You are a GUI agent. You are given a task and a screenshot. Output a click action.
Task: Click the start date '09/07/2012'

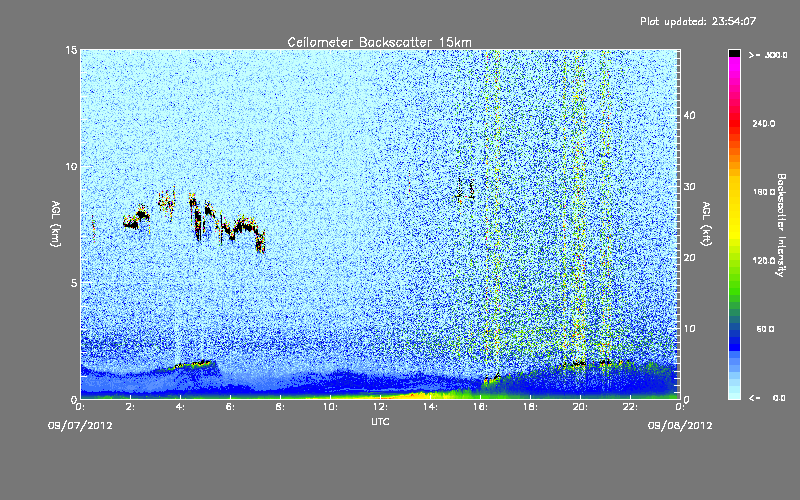click(80, 426)
